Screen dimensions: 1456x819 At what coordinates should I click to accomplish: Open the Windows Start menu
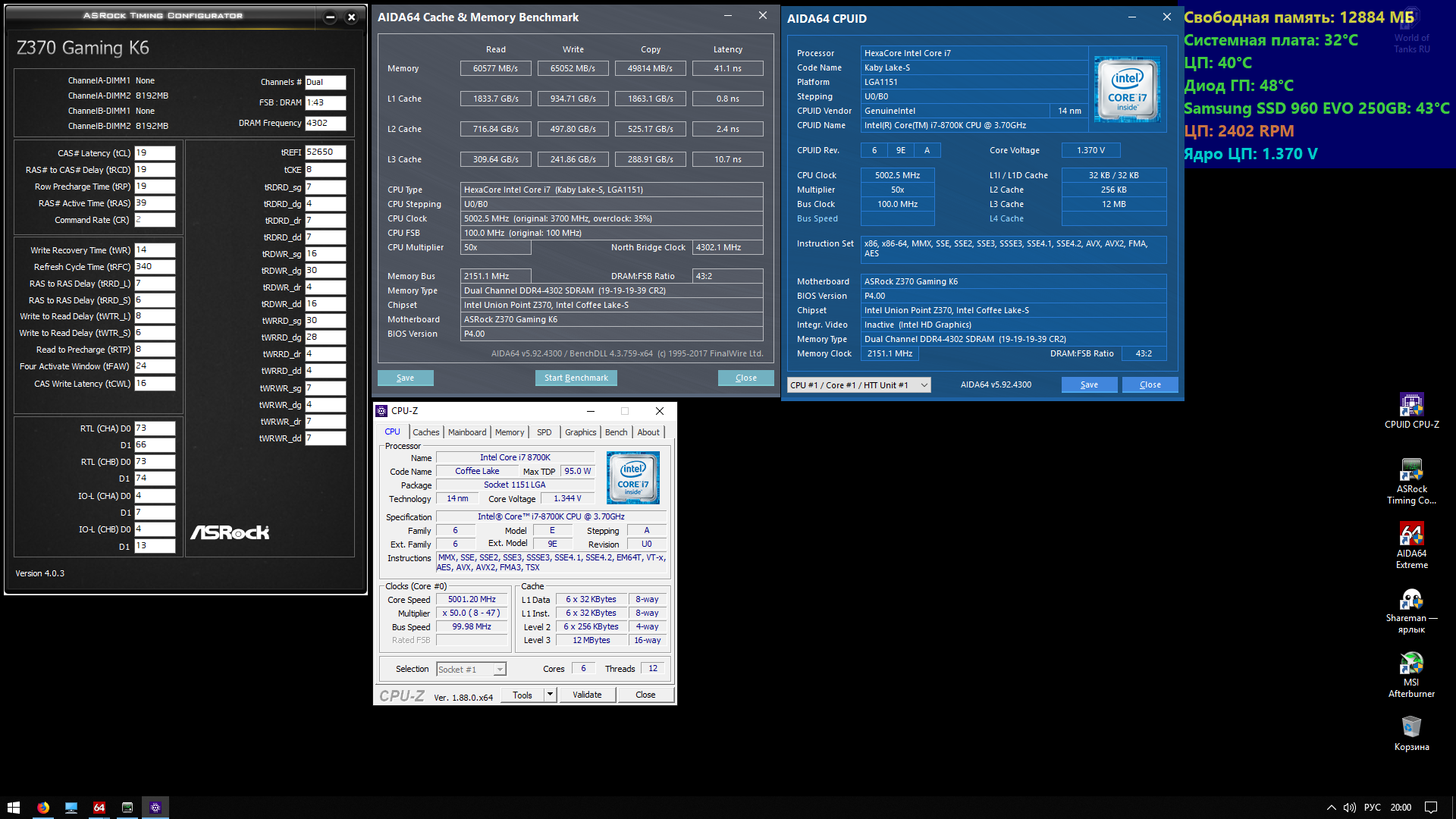click(13, 808)
